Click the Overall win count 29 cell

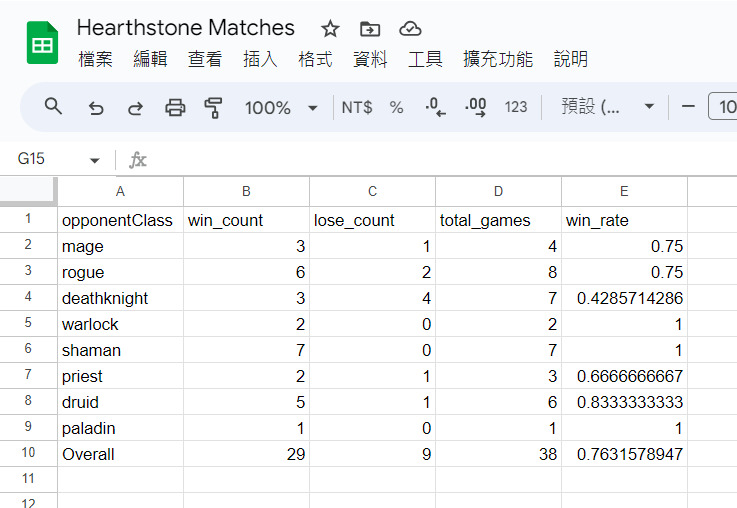pyautogui.click(x=246, y=453)
